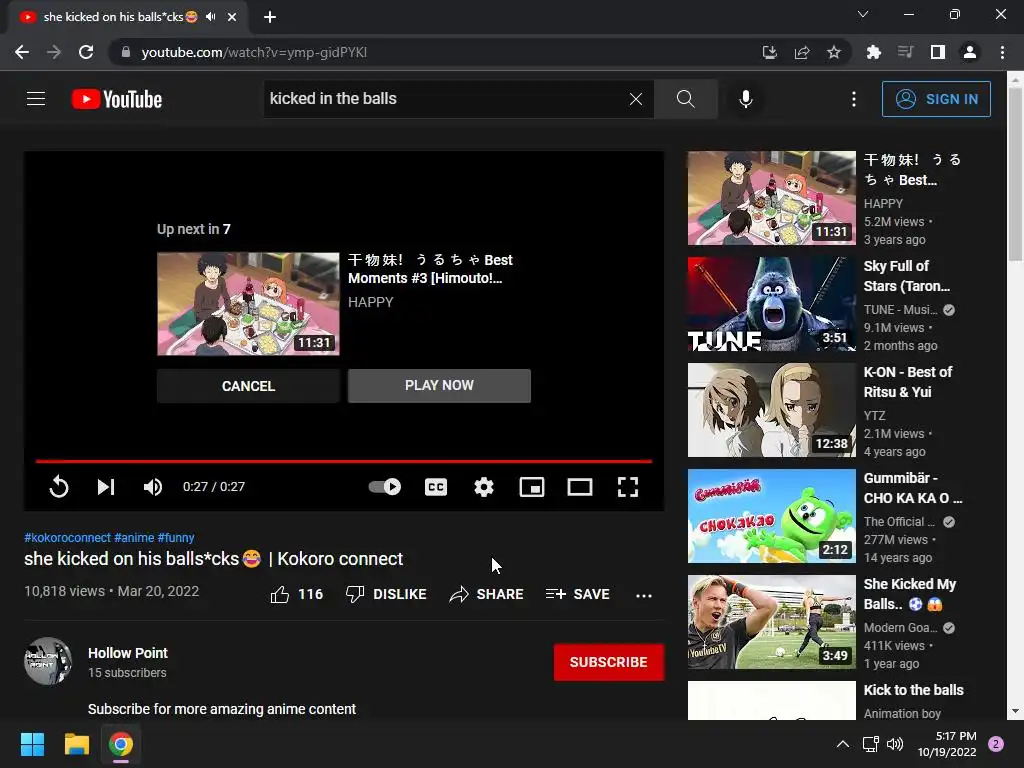This screenshot has height=768, width=1024.
Task: Open Hollow Point channel avatar
Action: click(48, 661)
